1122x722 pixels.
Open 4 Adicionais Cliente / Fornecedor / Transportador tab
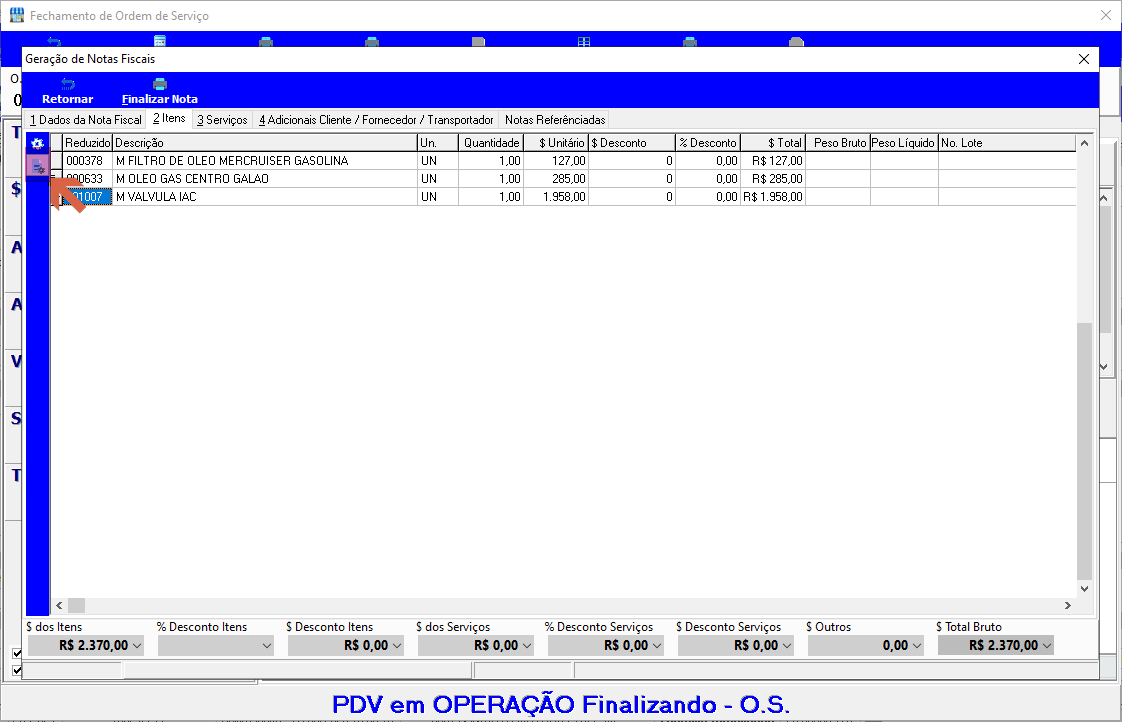click(376, 119)
